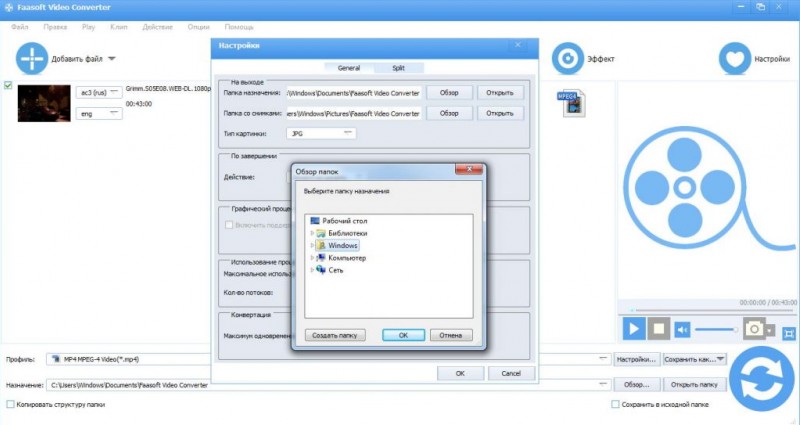The width and height of the screenshot is (800, 425).
Task: Open the Play menu
Action: 88,27
